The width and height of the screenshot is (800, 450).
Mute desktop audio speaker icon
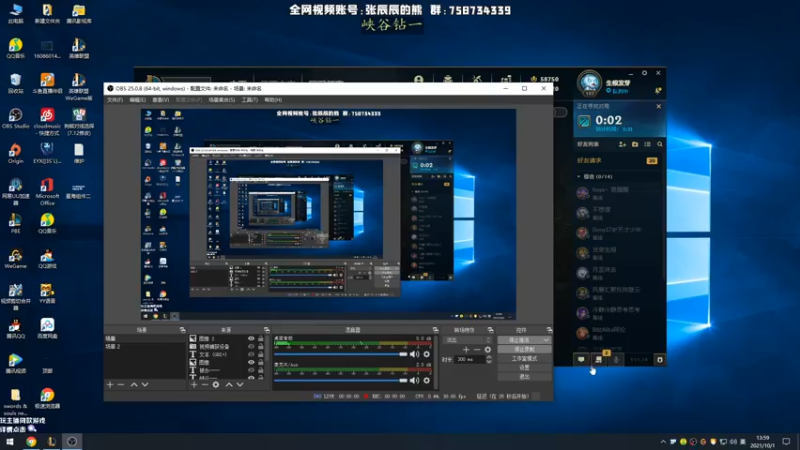[414, 354]
